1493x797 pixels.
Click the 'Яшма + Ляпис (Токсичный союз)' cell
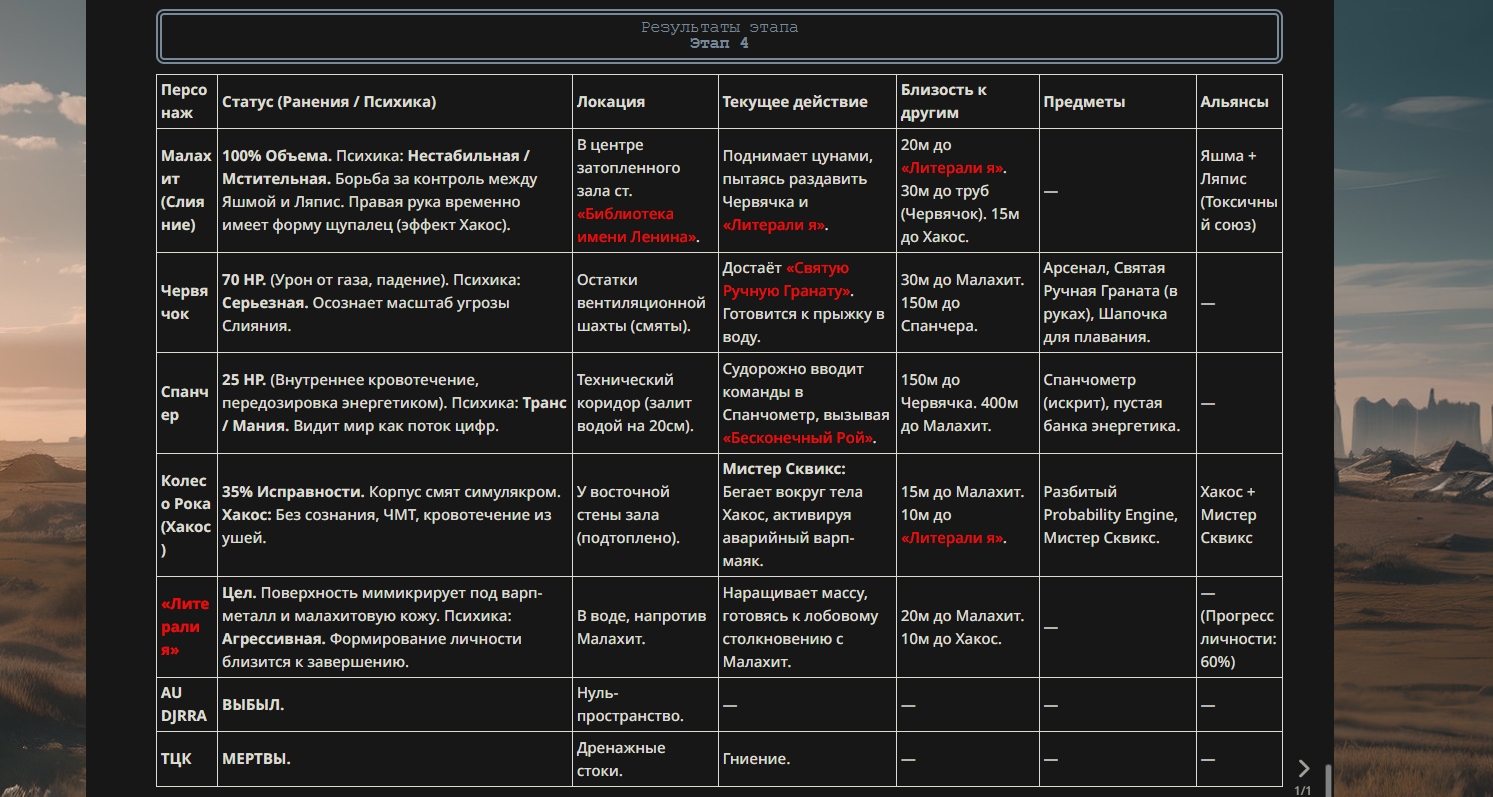[x=1239, y=190]
